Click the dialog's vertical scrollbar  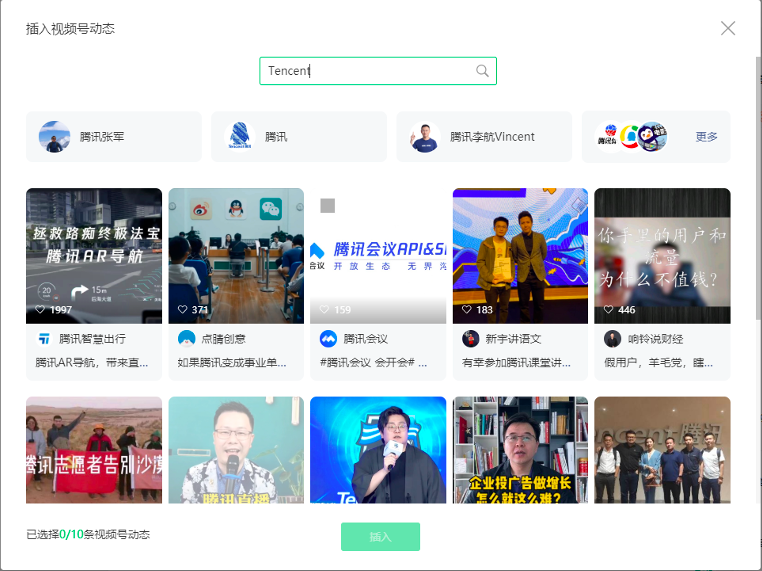coord(758,189)
